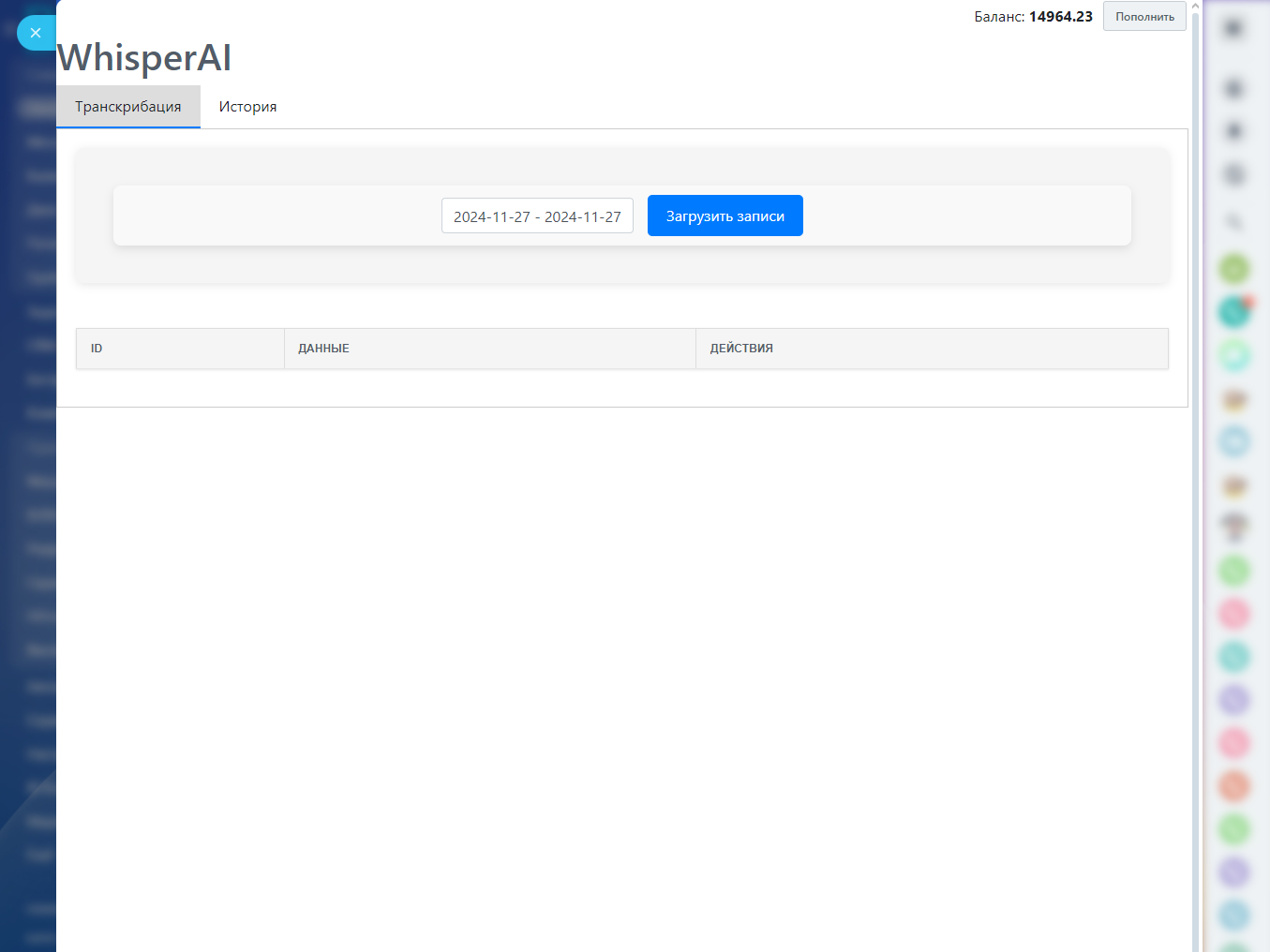Switch to the Транскрибация tab

128,107
